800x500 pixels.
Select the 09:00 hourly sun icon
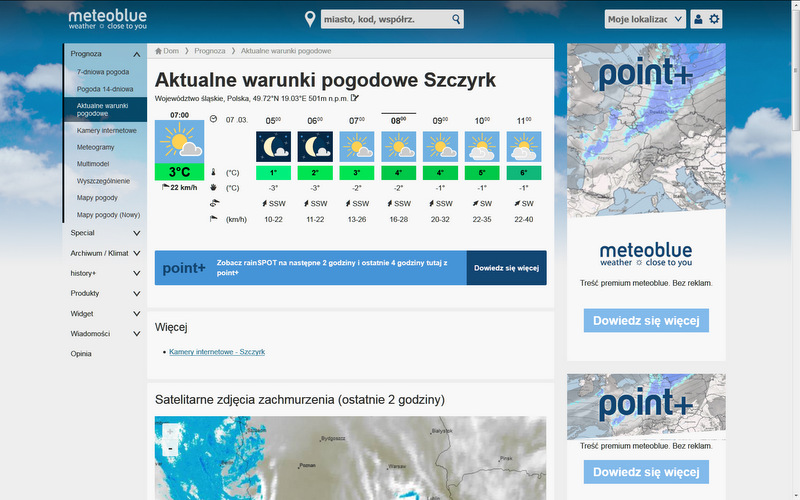(440, 146)
